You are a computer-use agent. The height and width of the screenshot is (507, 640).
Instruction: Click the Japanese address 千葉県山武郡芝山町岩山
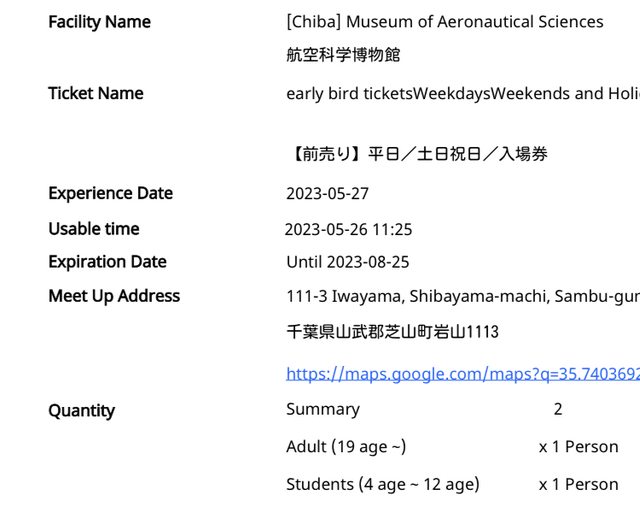point(392,331)
